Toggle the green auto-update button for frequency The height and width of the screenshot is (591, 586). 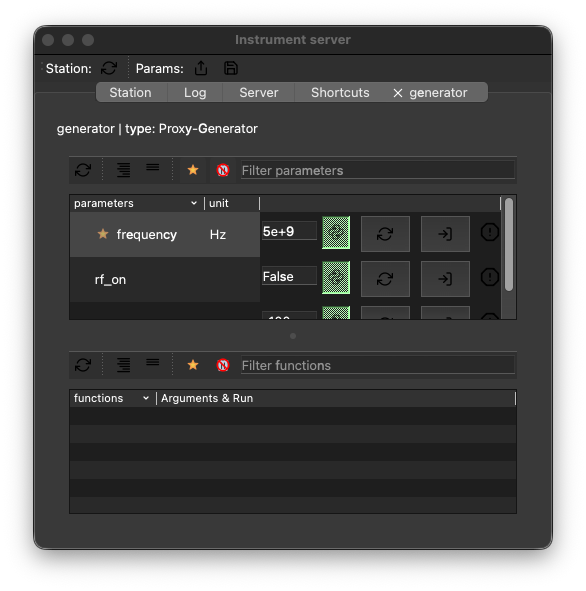[x=336, y=233]
